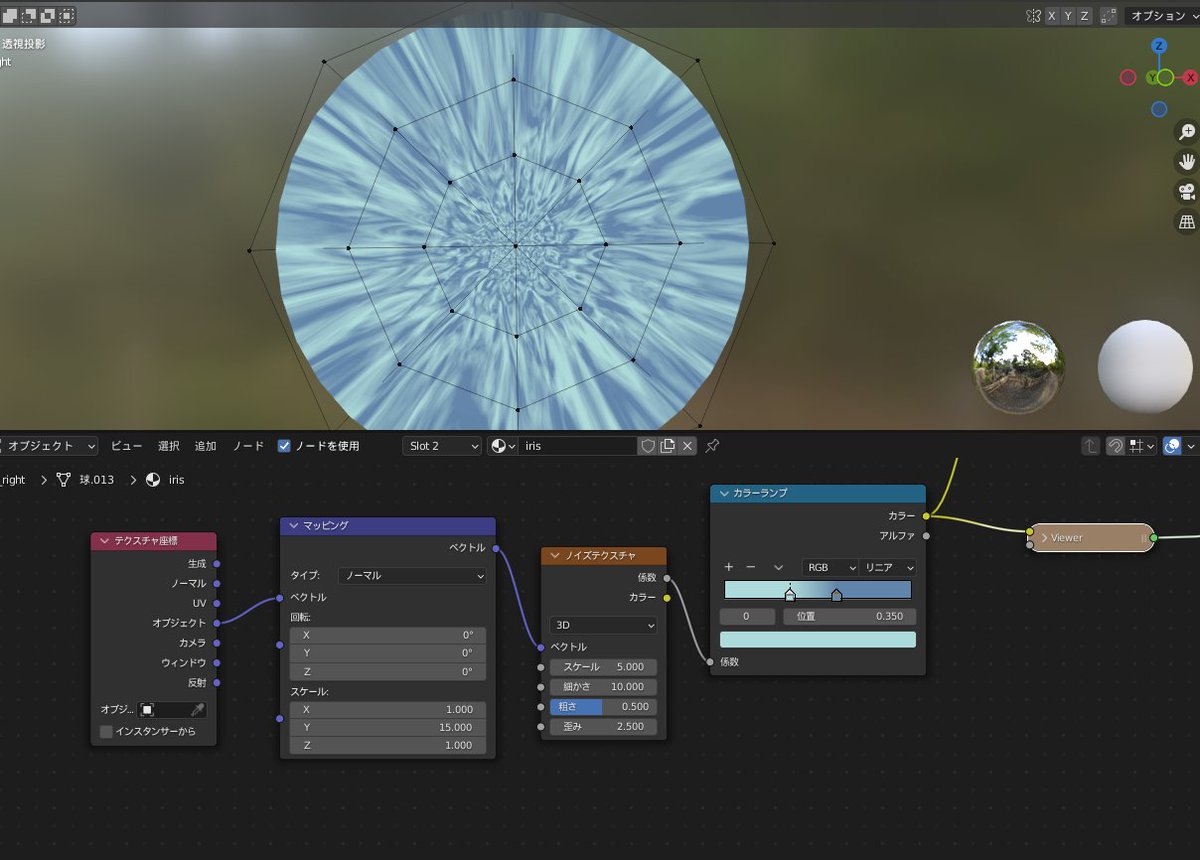Pin the shader editor material with the pin icon
Image resolution: width=1200 pixels, height=860 pixels.
[x=713, y=445]
